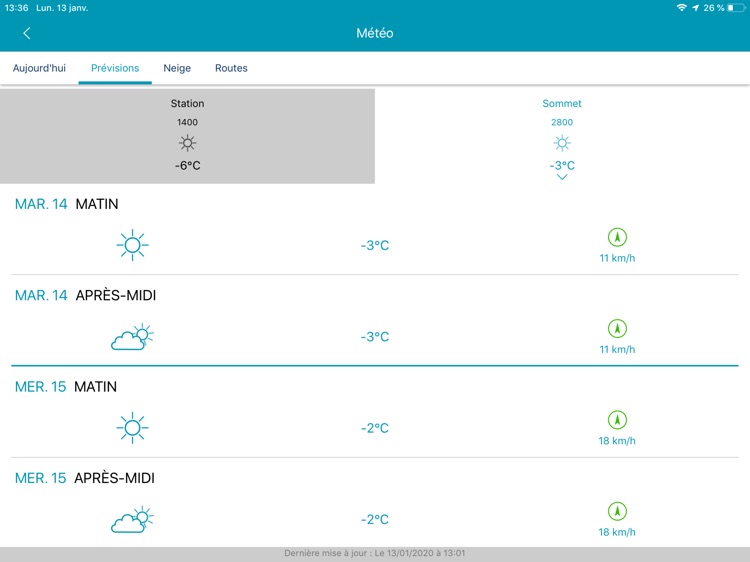Click wind compass icon for MAR. 14 APRÈS-MIDI

click(x=617, y=329)
